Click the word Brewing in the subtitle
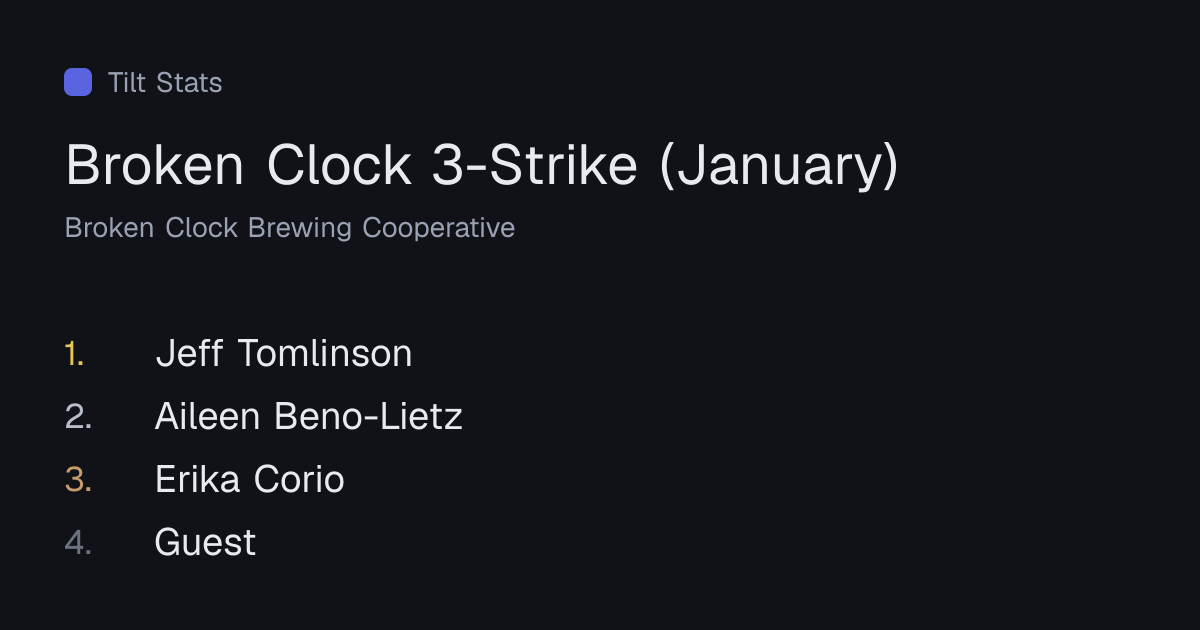 (300, 228)
